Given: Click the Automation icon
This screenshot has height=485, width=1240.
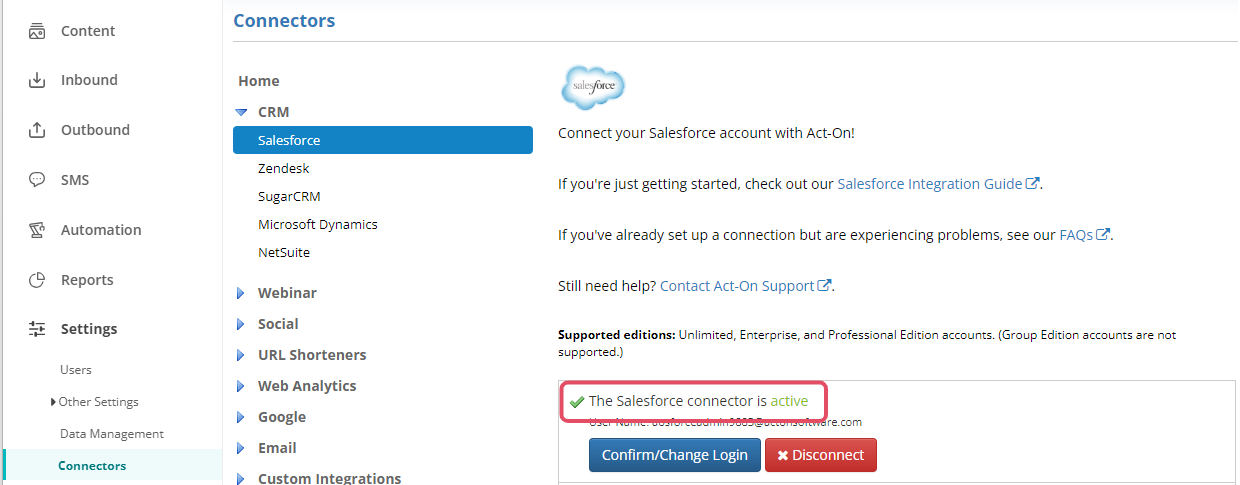Looking at the screenshot, I should (x=37, y=230).
